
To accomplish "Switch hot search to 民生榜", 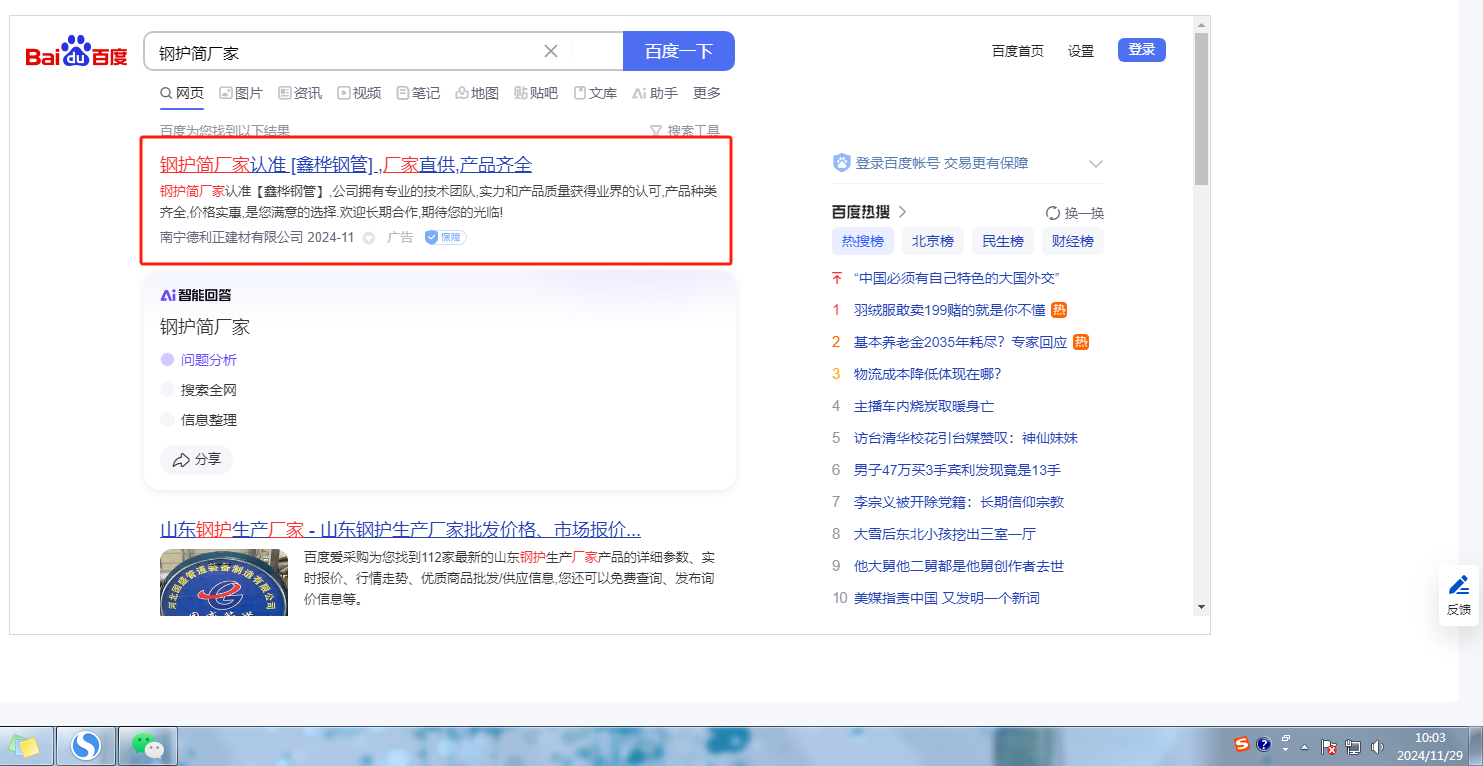I will (x=1002, y=241).
